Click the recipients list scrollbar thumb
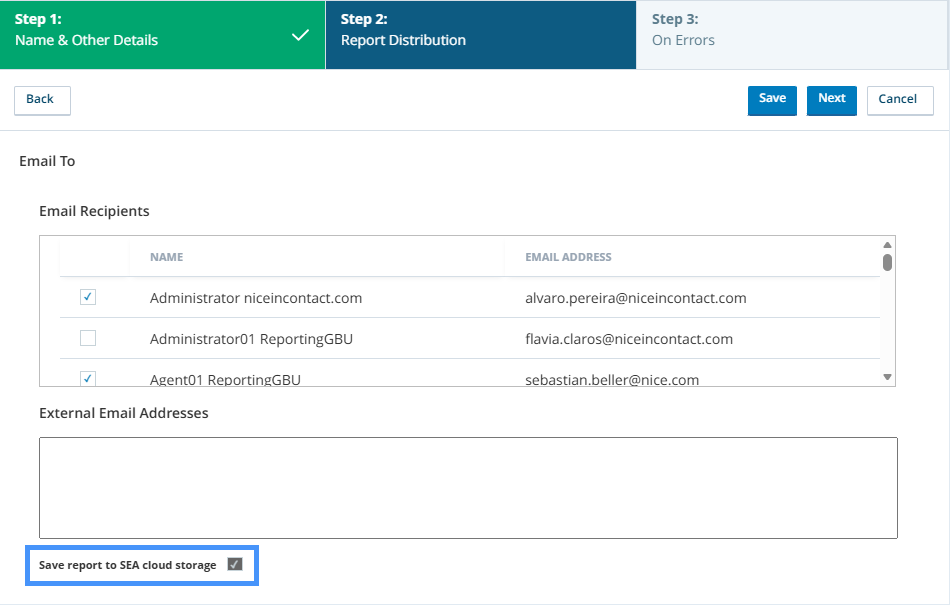 887,262
